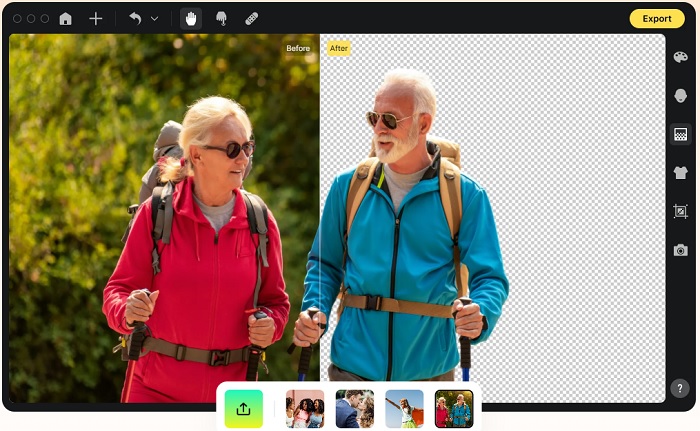The width and height of the screenshot is (700, 431).
Task: Click the After label
Action: 339,48
